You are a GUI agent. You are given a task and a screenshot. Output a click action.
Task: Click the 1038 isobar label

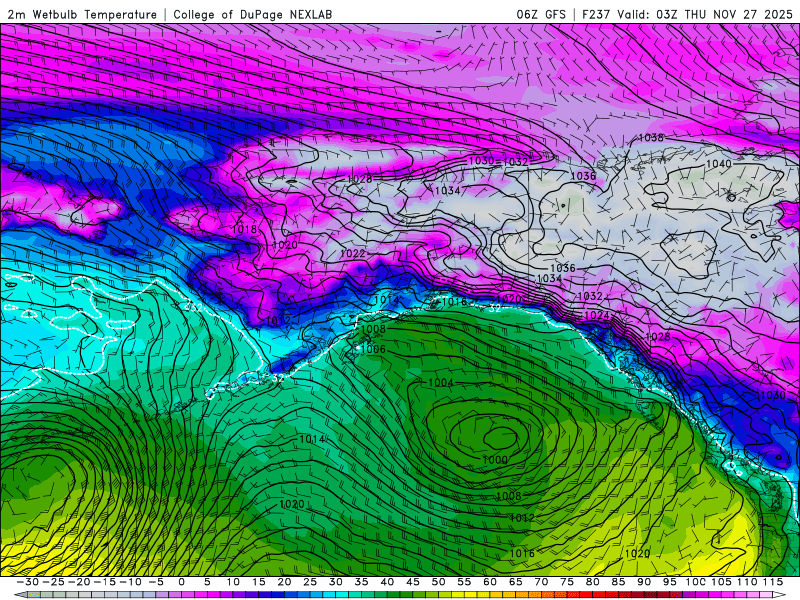[x=651, y=138]
